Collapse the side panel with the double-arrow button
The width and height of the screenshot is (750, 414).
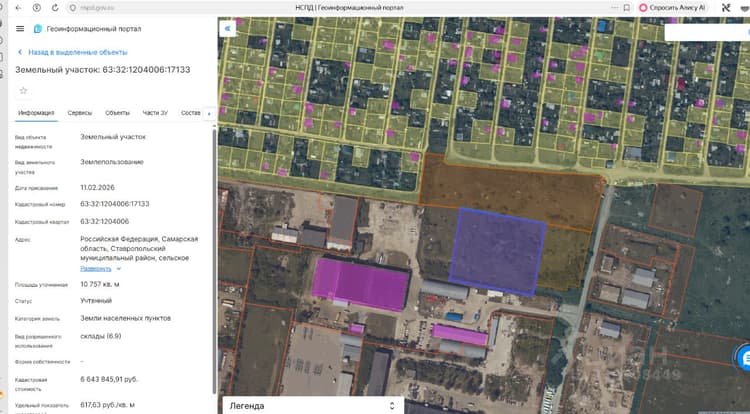coord(228,29)
